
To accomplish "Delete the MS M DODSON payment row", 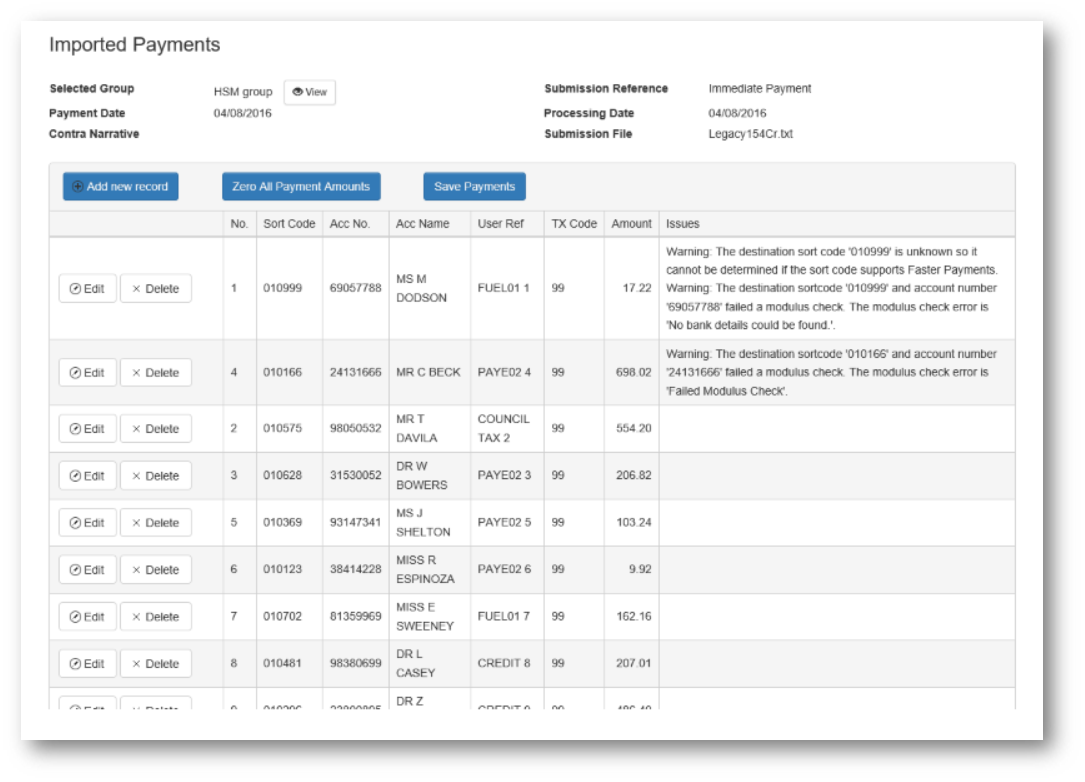I will (x=155, y=289).
